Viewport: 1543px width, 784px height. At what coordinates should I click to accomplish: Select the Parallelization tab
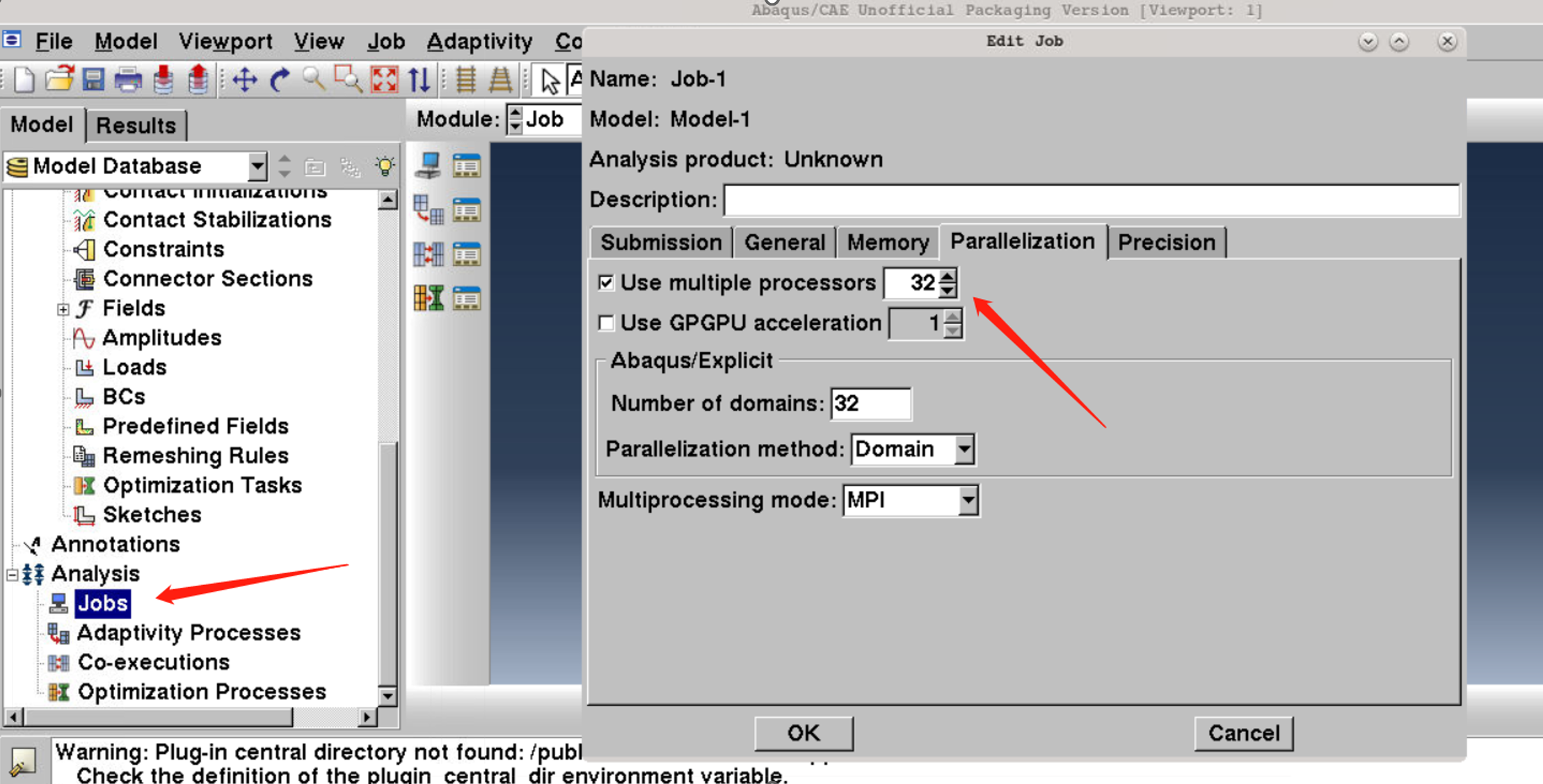[x=1023, y=241]
